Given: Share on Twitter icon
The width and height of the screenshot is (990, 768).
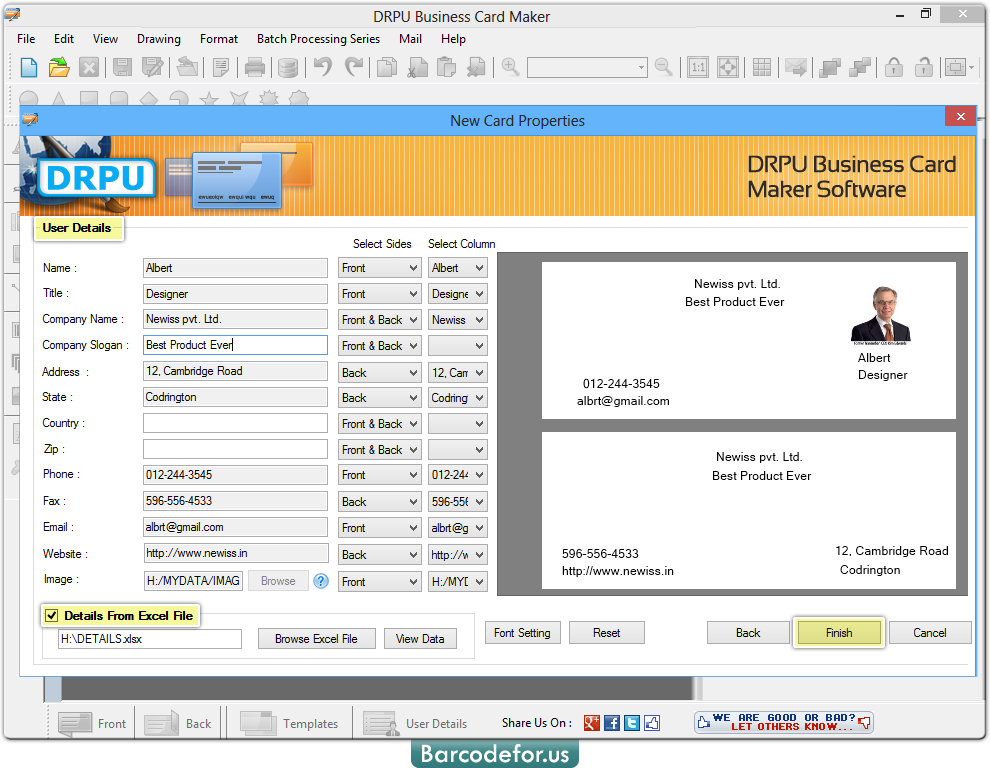Looking at the screenshot, I should (x=632, y=723).
